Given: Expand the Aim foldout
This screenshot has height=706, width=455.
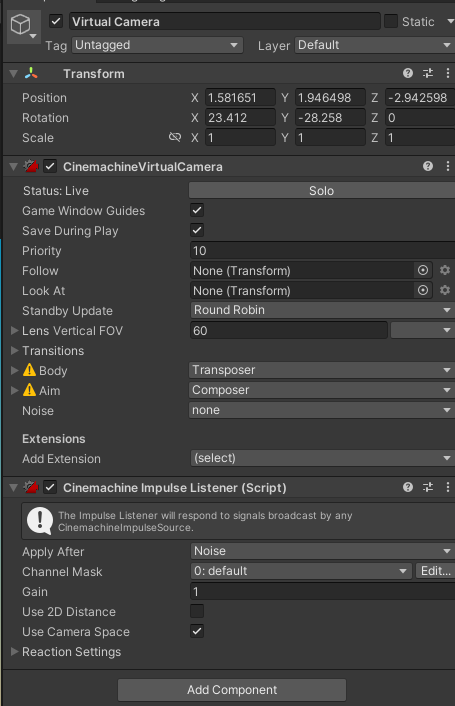Looking at the screenshot, I should point(14,390).
